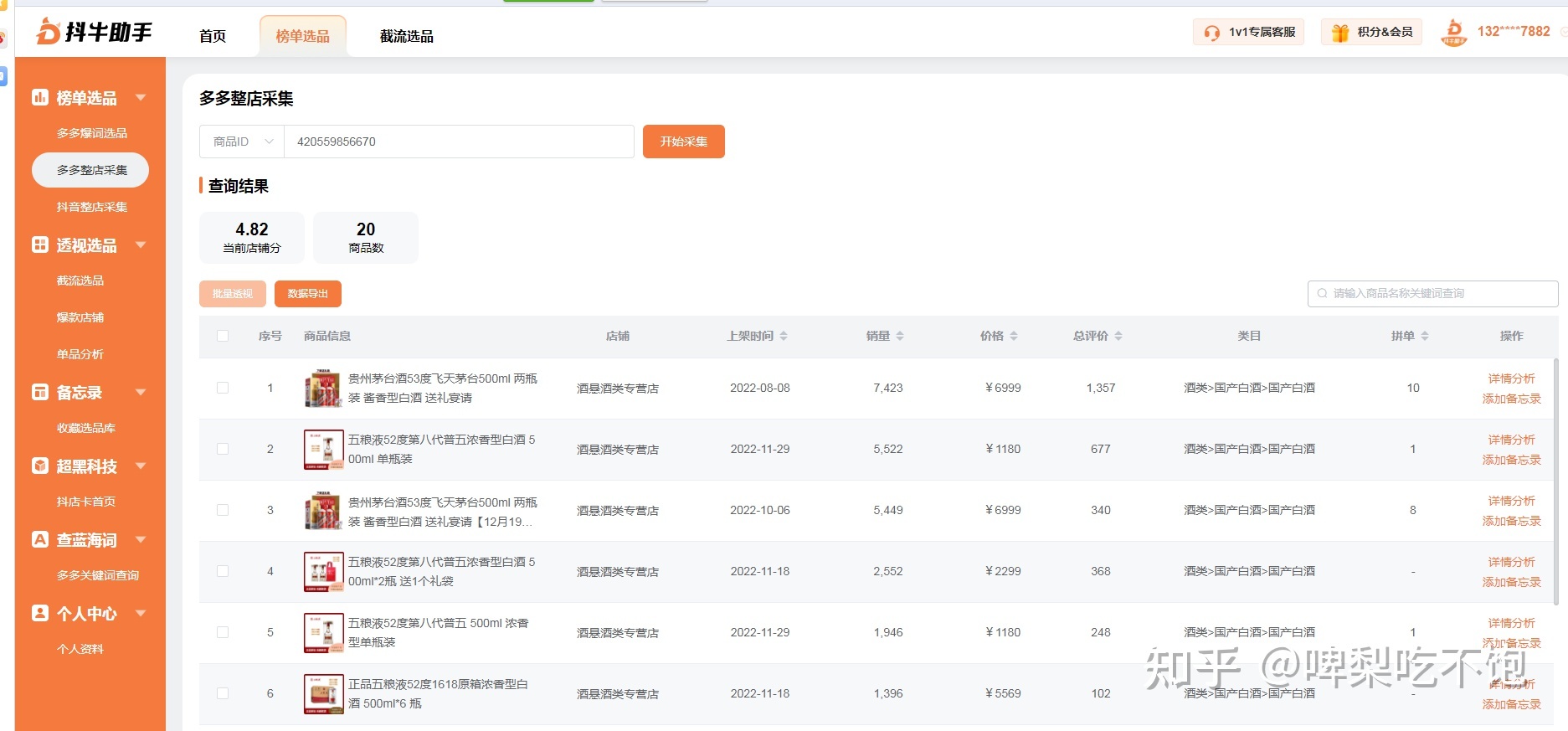Open 多多整店采集 in sidebar
Image resolution: width=1568 pixels, height=731 pixels.
90,170
